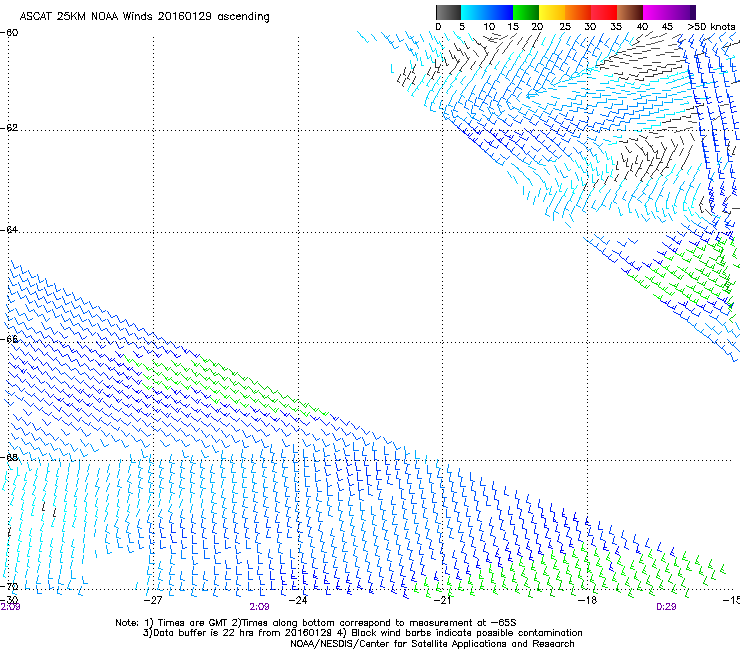Select the green 15-20 knots color bar segment

click(526, 12)
